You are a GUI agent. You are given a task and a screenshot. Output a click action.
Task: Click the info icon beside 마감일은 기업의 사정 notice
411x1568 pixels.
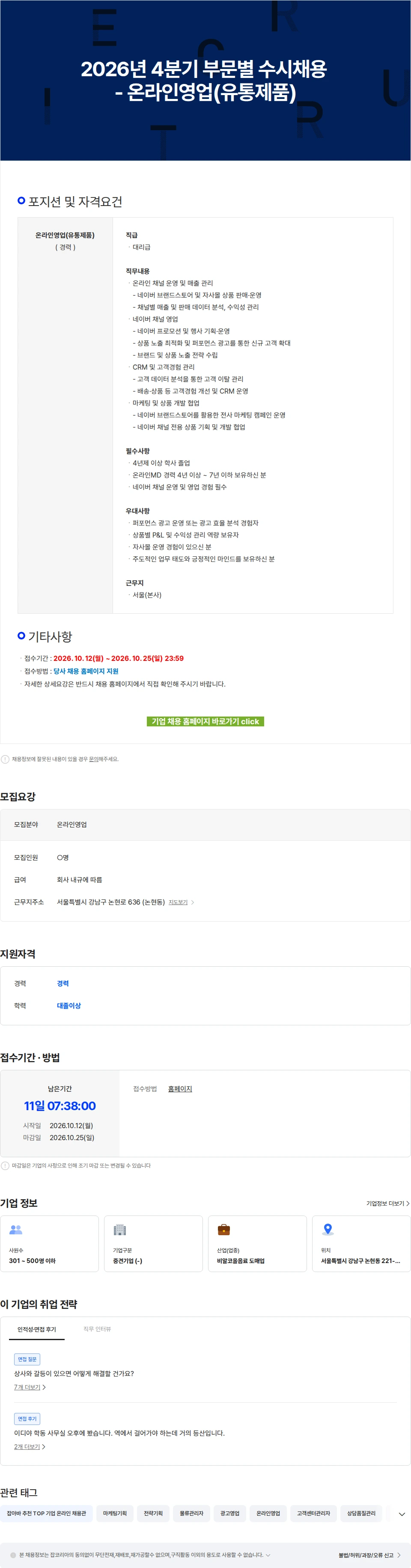(x=5, y=1166)
